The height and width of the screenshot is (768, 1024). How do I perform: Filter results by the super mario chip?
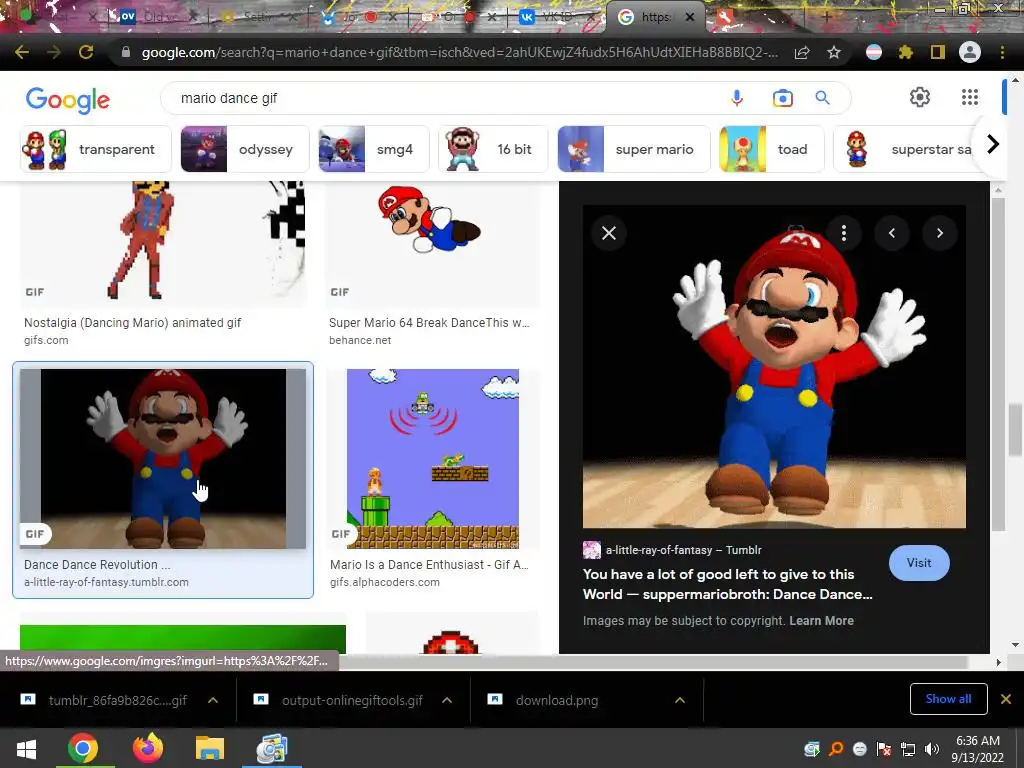tap(633, 149)
